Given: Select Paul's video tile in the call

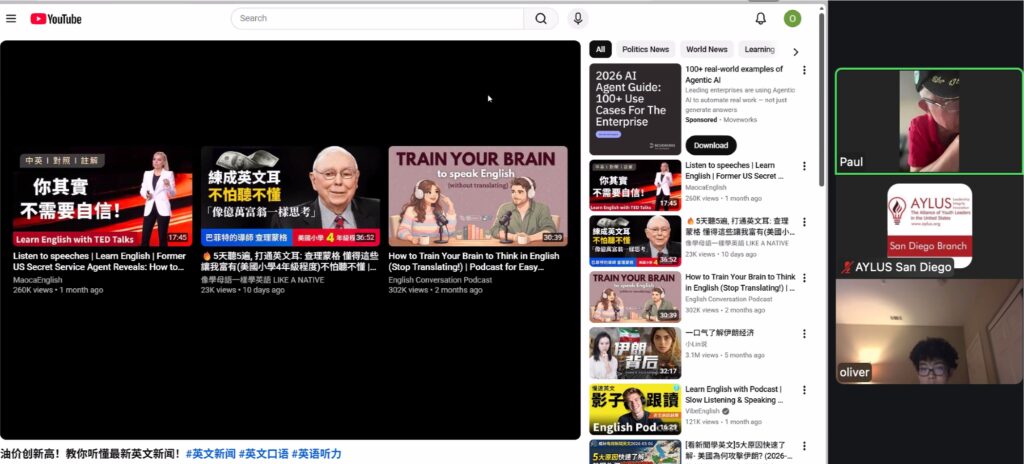Looking at the screenshot, I should 928,121.
